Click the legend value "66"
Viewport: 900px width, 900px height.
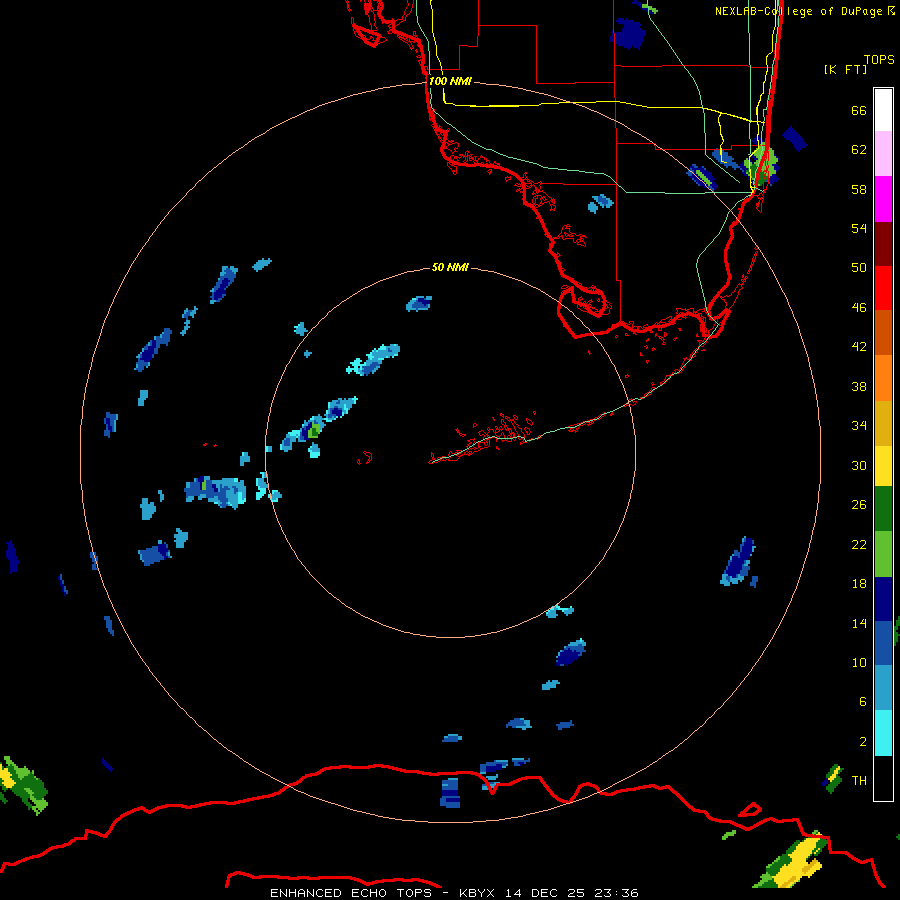859,111
